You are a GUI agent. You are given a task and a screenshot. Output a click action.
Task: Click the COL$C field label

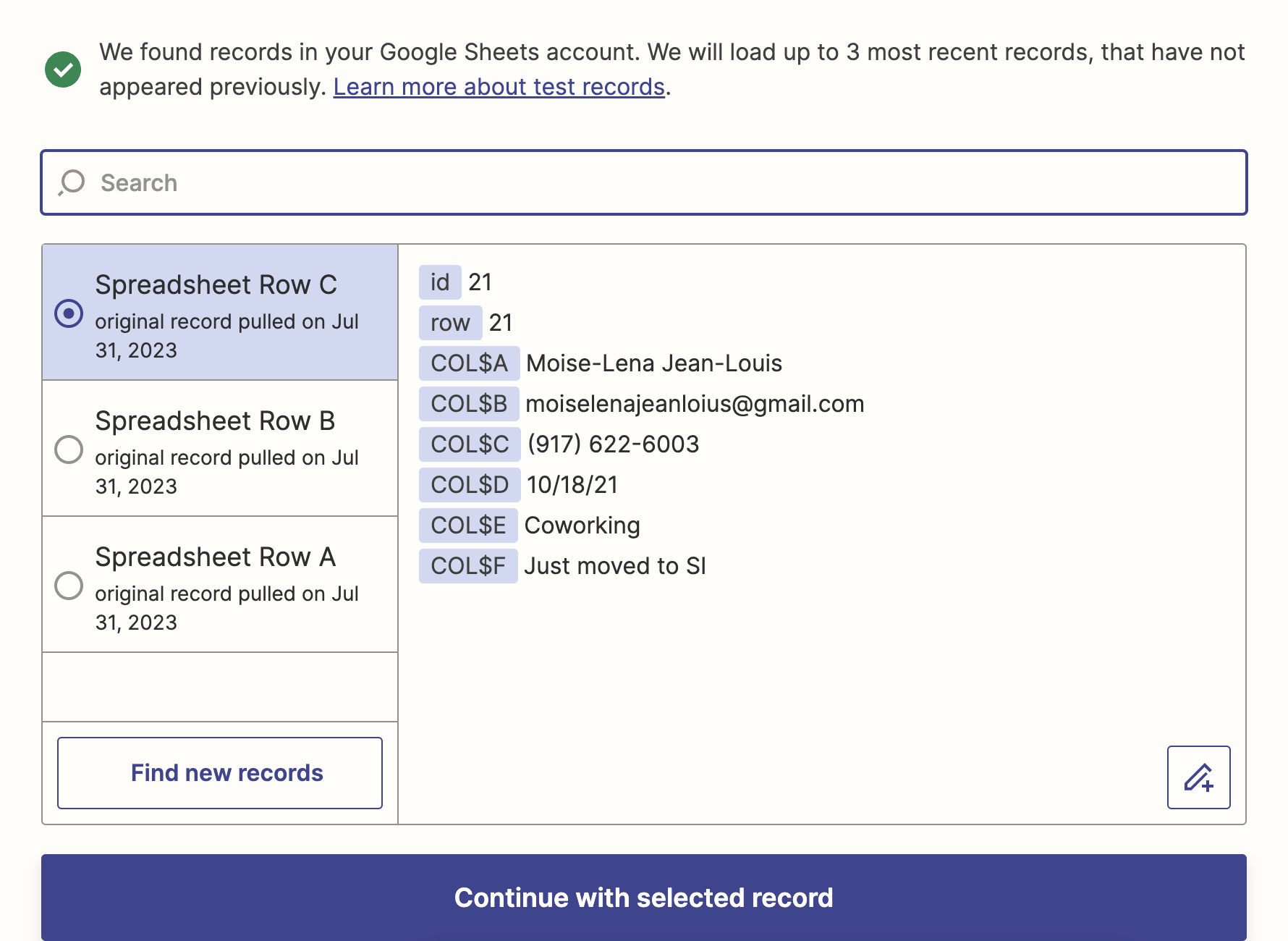[x=470, y=444]
